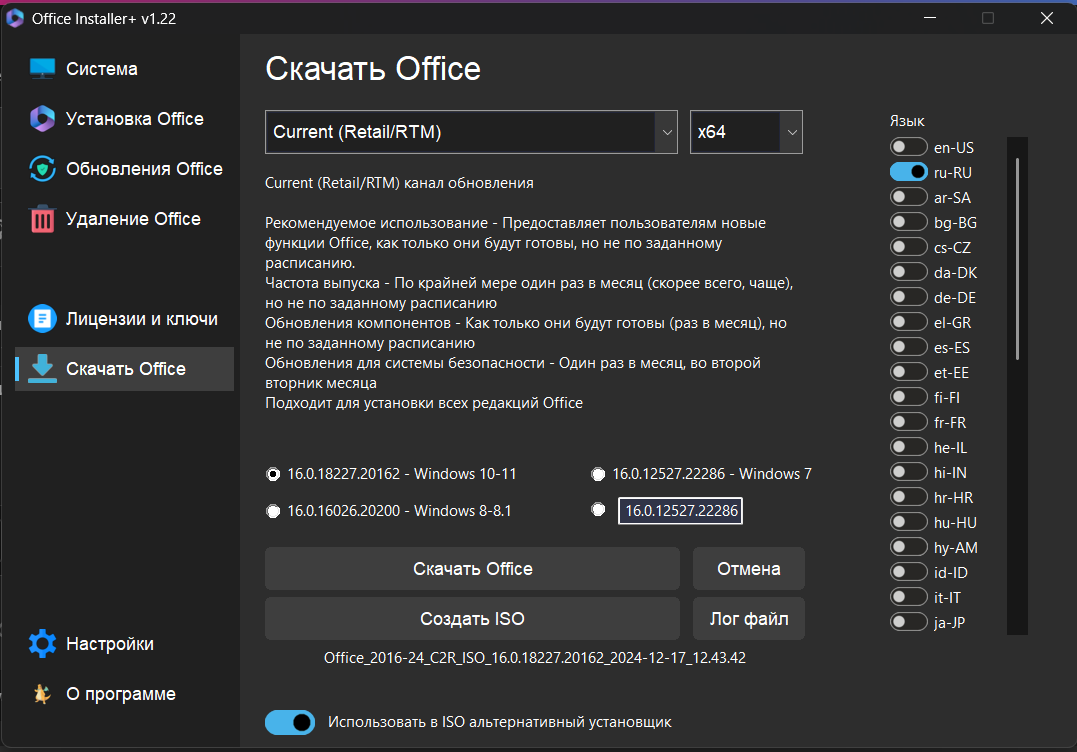Switch to Лицензии и ключи
Image resolution: width=1077 pixels, height=752 pixels.
point(124,319)
